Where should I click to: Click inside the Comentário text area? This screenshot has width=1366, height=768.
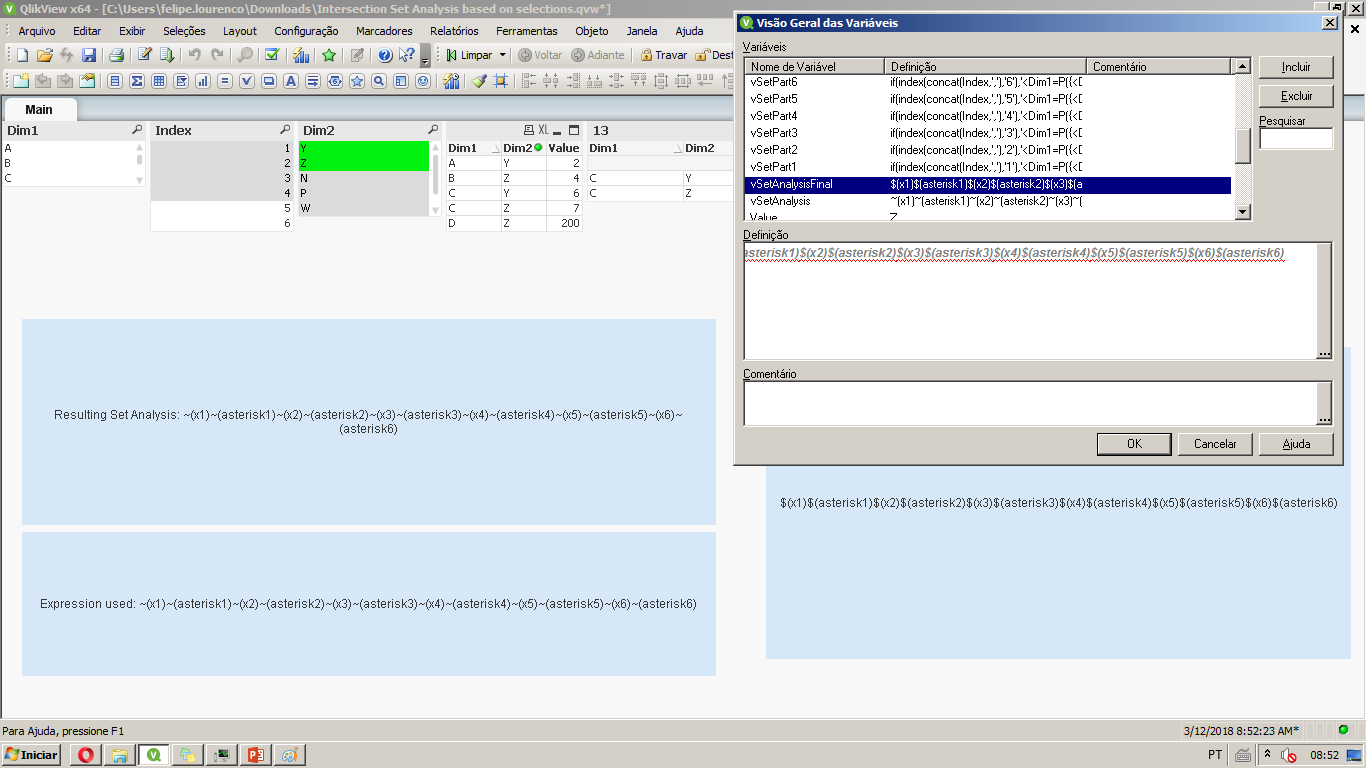coord(1030,403)
